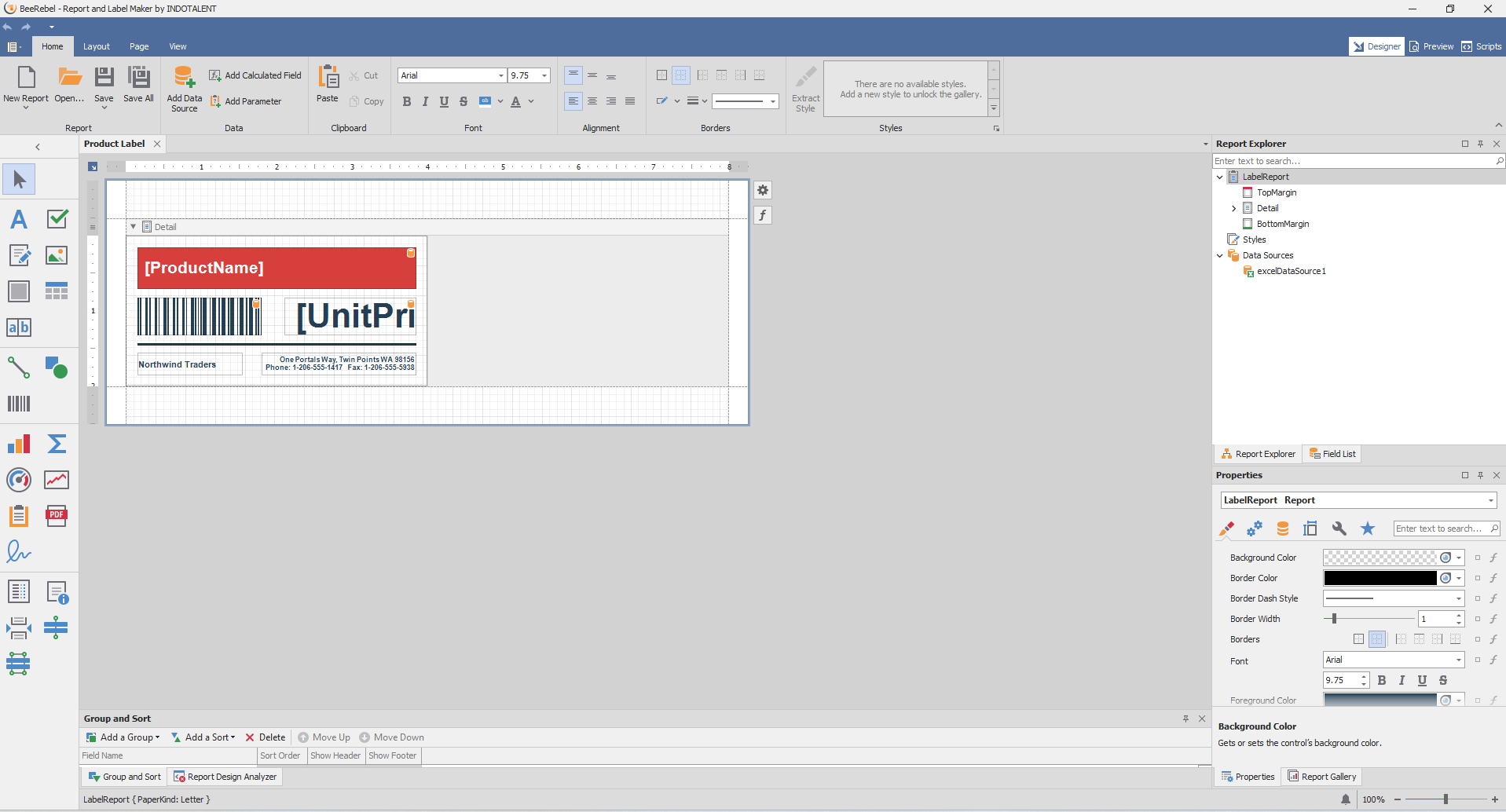Open the Add a Group dropdown
This screenshot has width=1506, height=812.
tap(123, 737)
